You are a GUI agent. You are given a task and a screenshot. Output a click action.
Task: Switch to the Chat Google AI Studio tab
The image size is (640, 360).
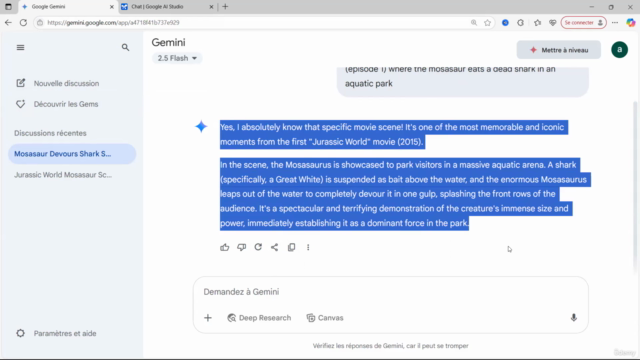pyautogui.click(x=167, y=7)
